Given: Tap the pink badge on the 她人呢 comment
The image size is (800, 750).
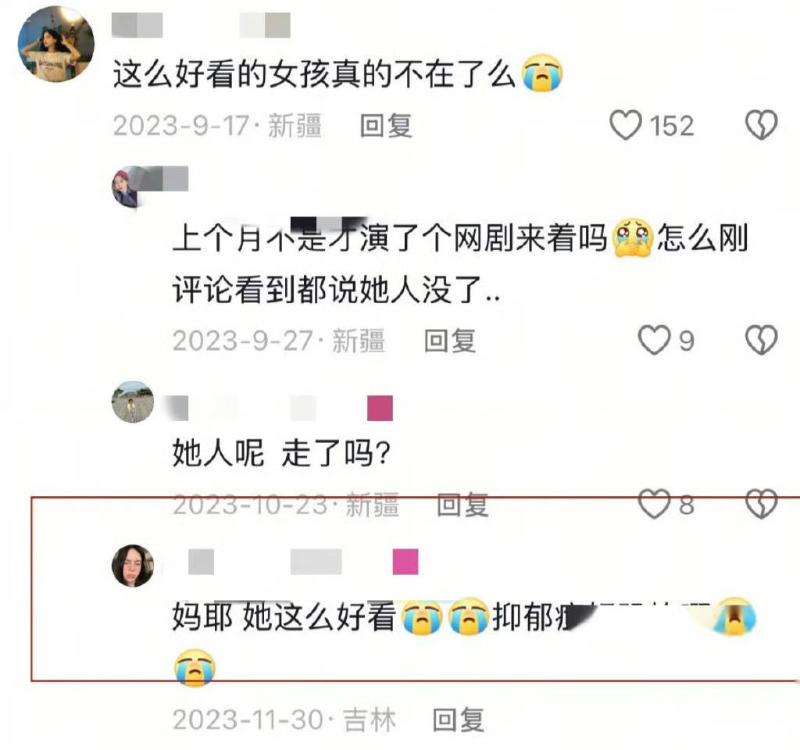Looking at the screenshot, I should coord(380,408).
